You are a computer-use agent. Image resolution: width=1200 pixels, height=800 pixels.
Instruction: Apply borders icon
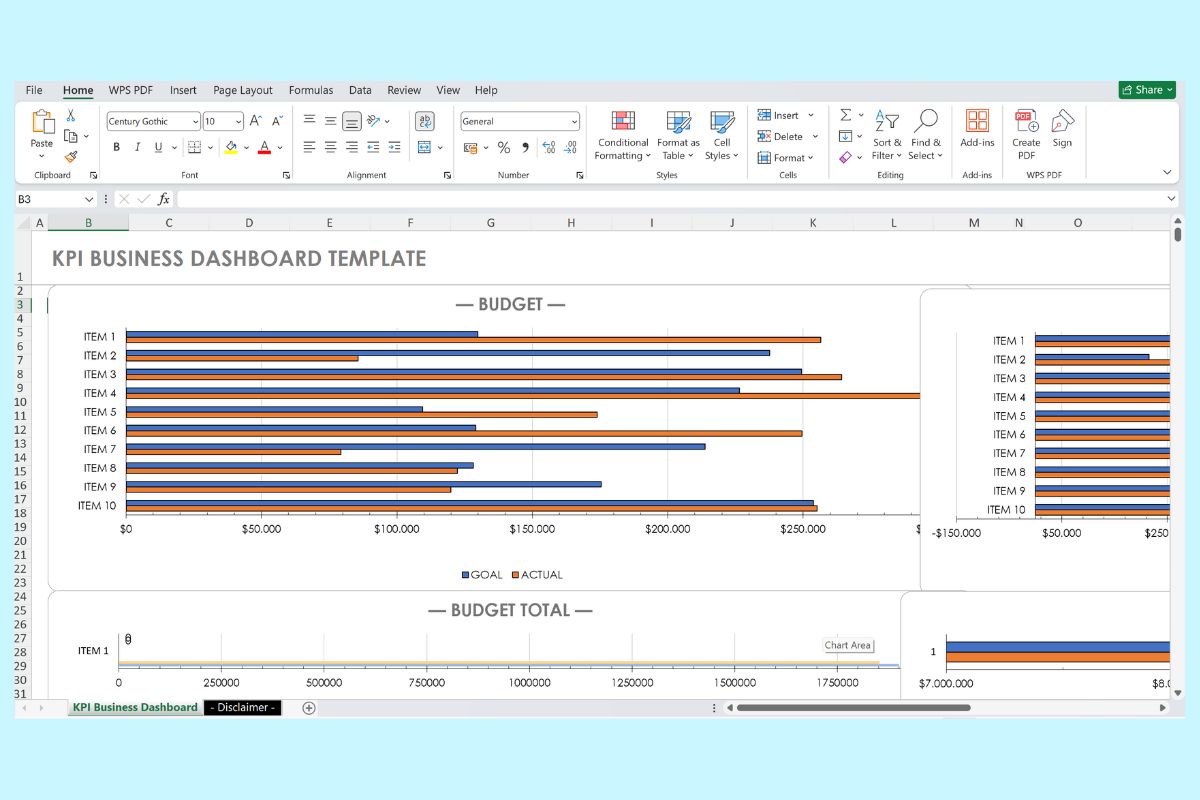click(x=195, y=147)
